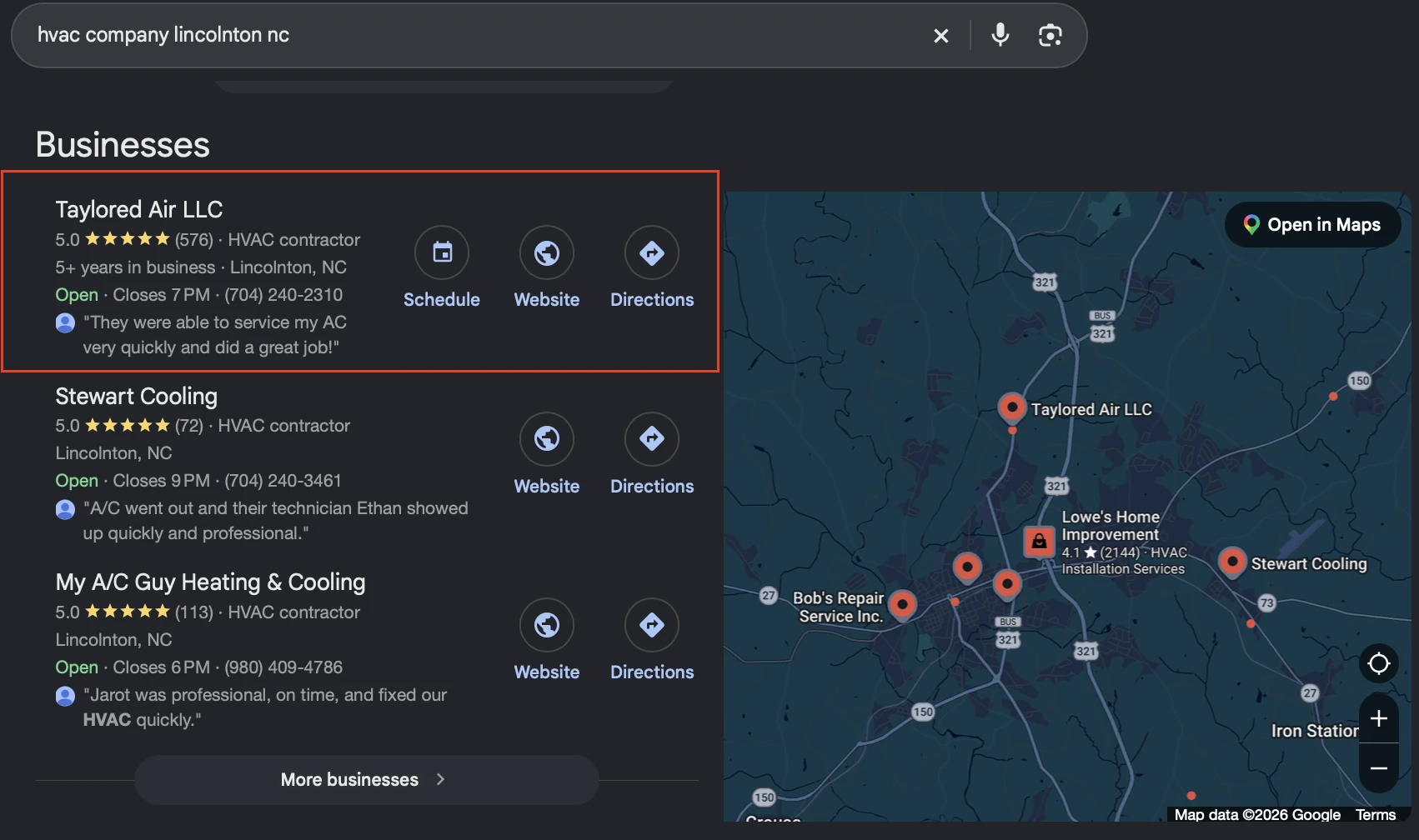Click Taylored Air phone number (704) 240-2310
The height and width of the screenshot is (840, 1419).
click(x=283, y=295)
